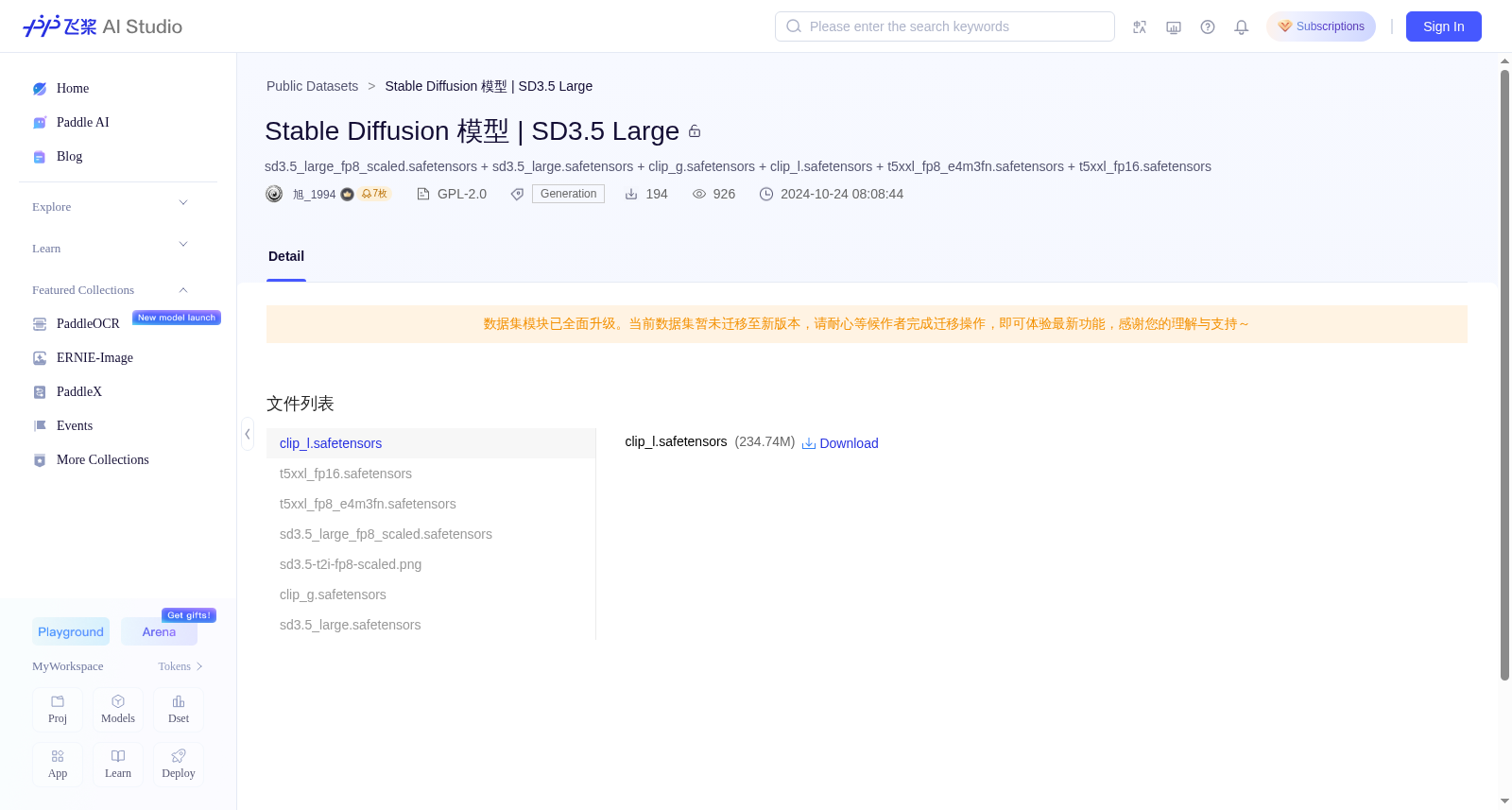Open the Learn workspace shortcut

pos(118,765)
